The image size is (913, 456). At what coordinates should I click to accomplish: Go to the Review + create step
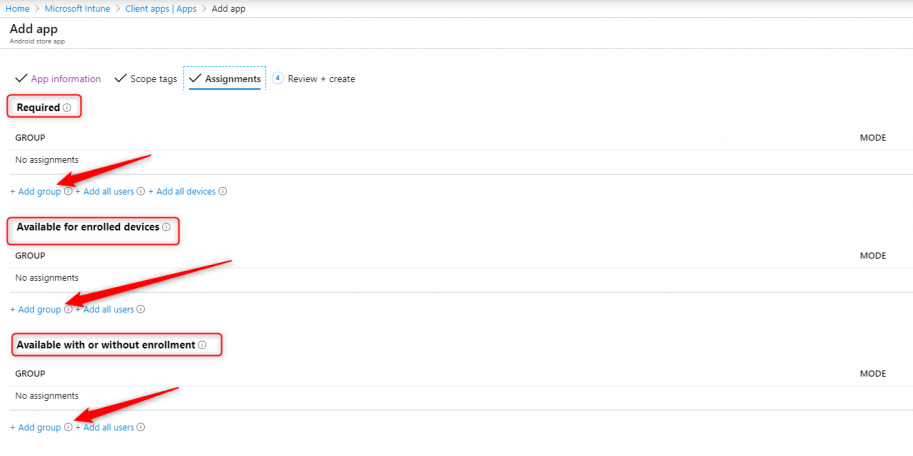pyautogui.click(x=320, y=79)
